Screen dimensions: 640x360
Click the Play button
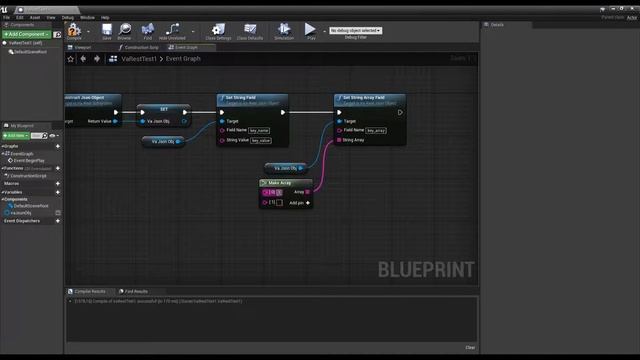pyautogui.click(x=310, y=31)
